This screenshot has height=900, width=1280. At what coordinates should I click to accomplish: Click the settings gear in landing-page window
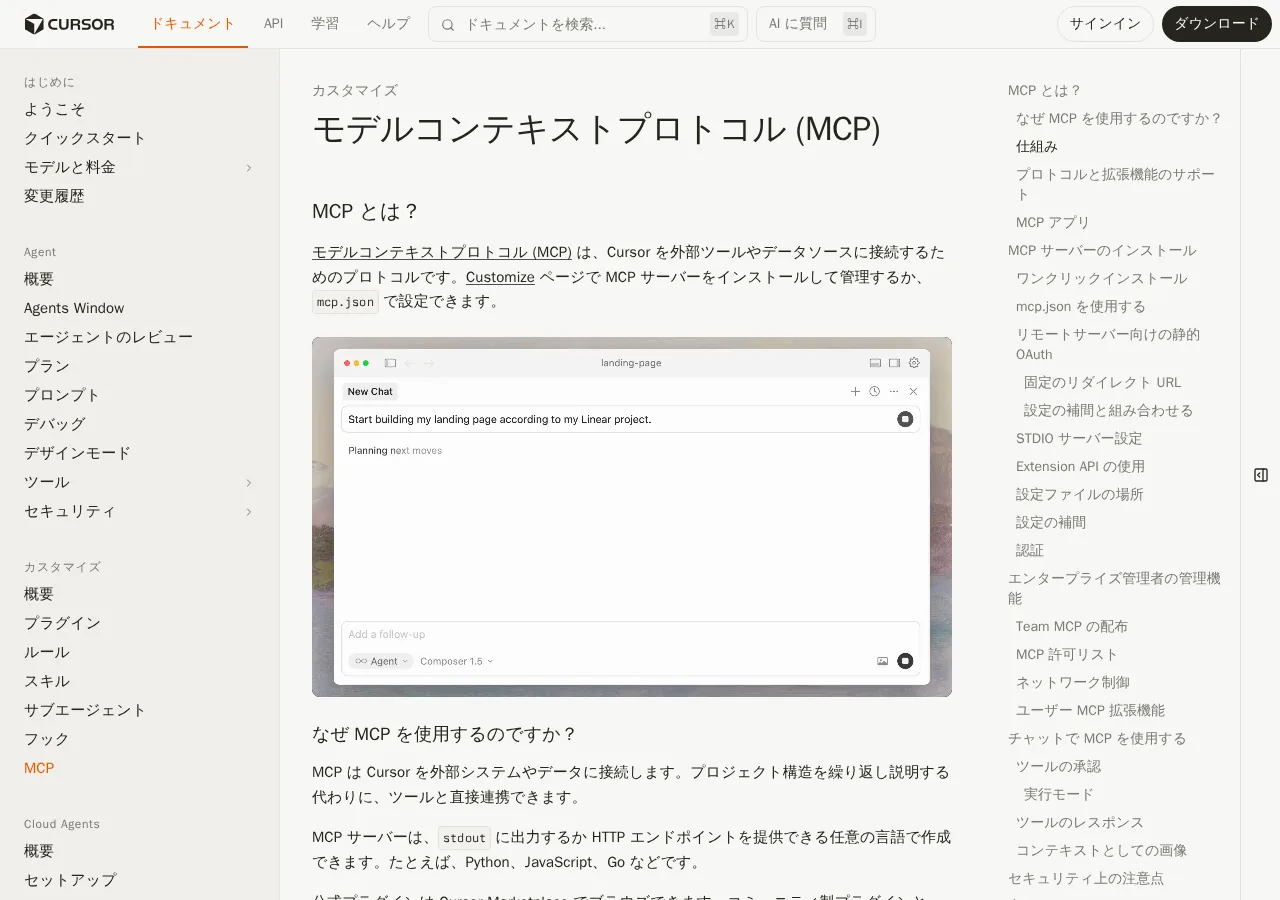coord(914,363)
